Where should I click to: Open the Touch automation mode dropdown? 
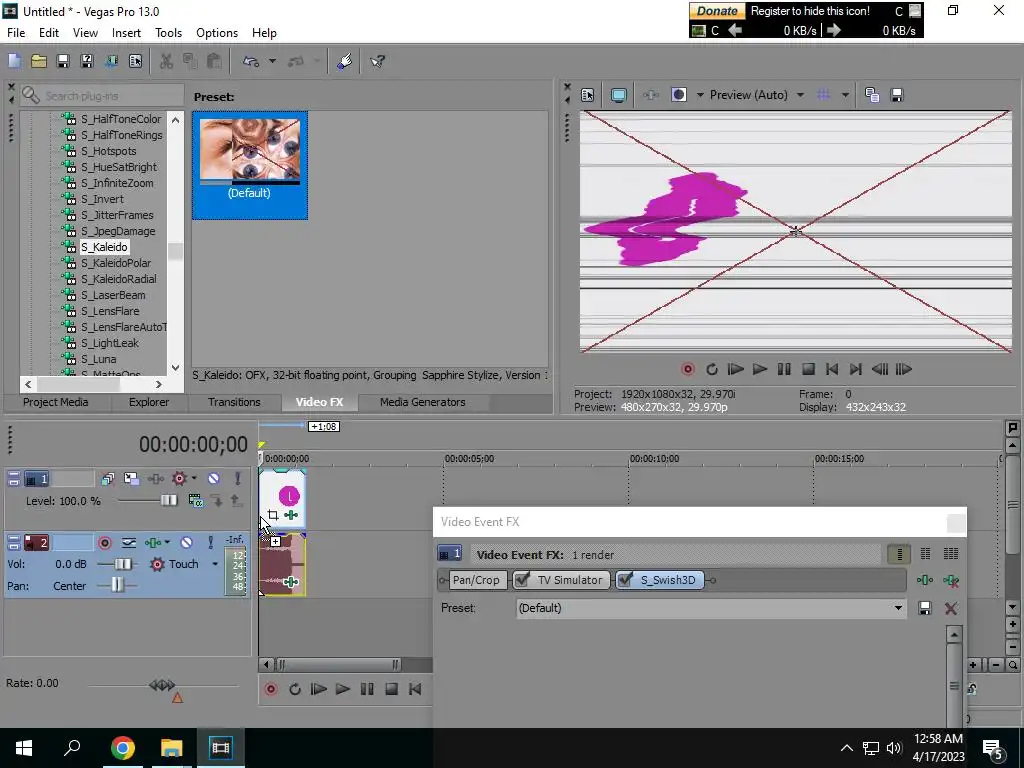pyautogui.click(x=215, y=564)
